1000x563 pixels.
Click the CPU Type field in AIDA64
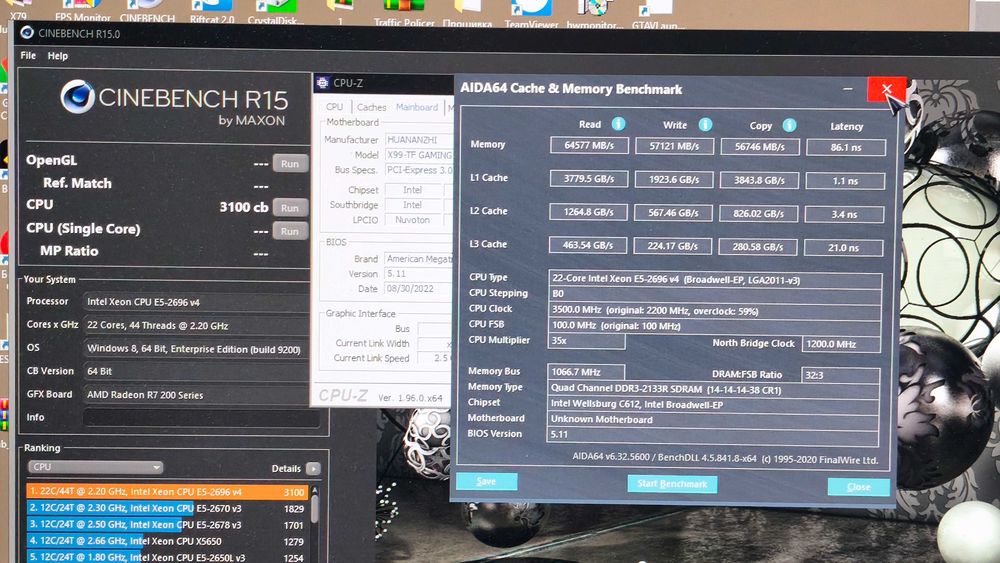pyautogui.click(x=715, y=279)
